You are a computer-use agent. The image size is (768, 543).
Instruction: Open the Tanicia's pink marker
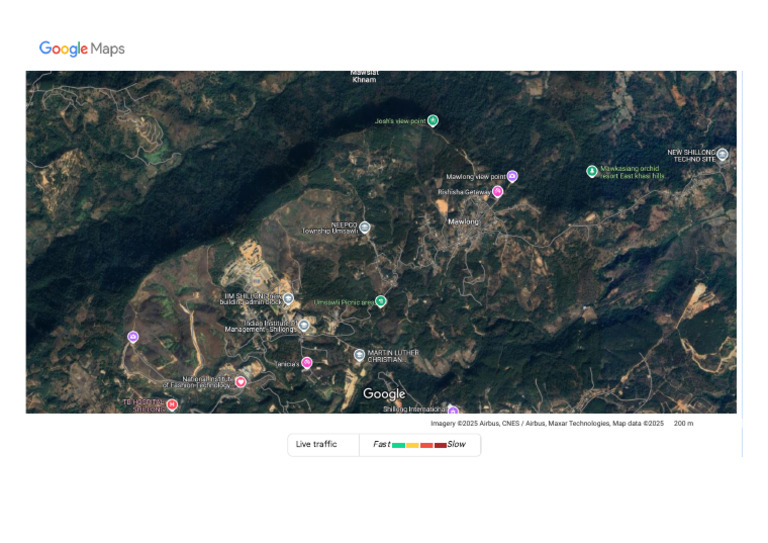click(x=307, y=363)
